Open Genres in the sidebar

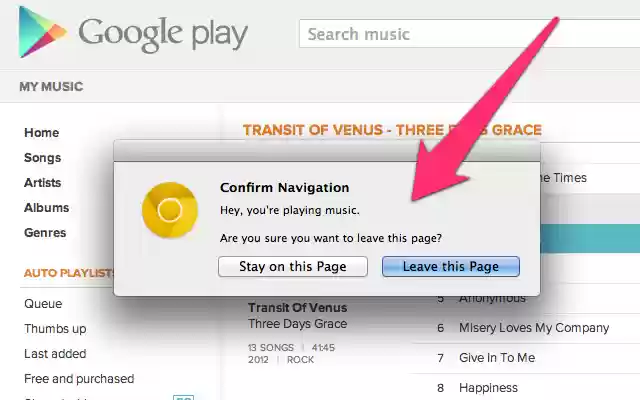point(45,233)
